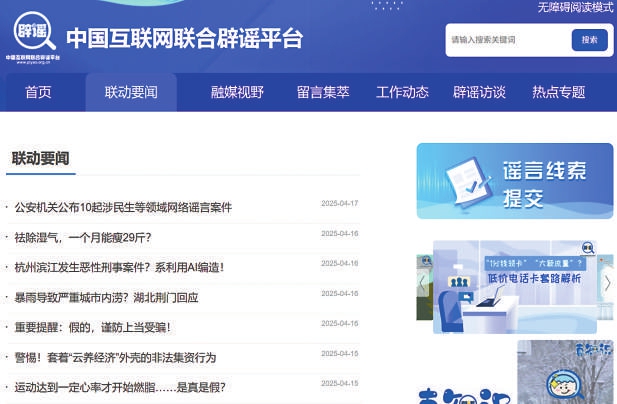The height and width of the screenshot is (404, 617).
Task: Open the 辟谣访谈 section
Action: 479,92
